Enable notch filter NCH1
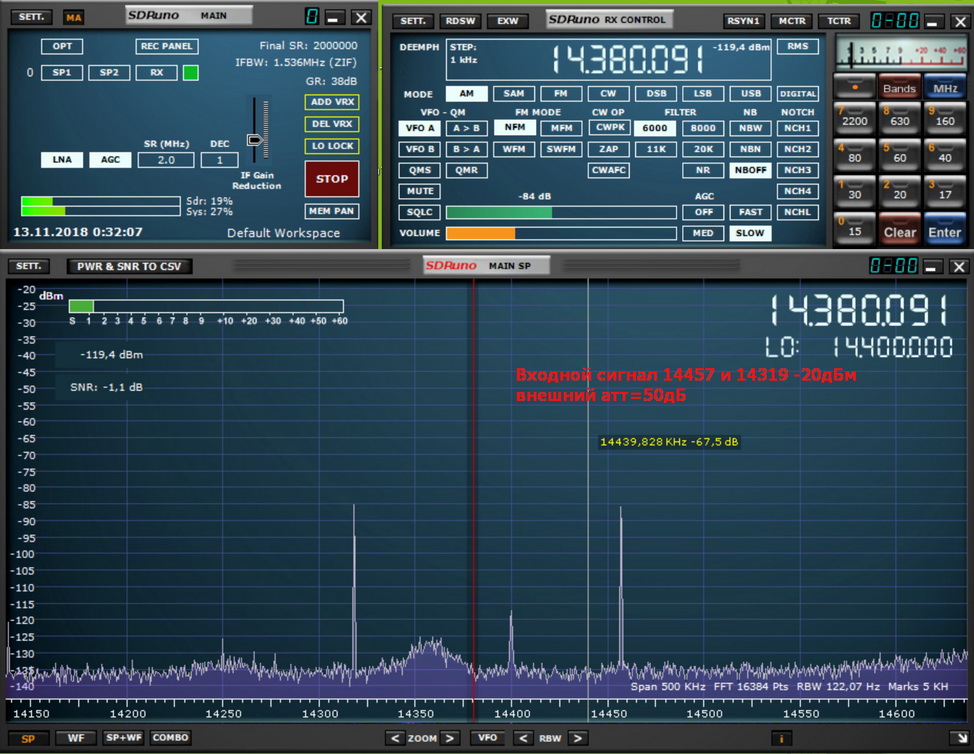This screenshot has height=754, width=974. click(x=798, y=129)
